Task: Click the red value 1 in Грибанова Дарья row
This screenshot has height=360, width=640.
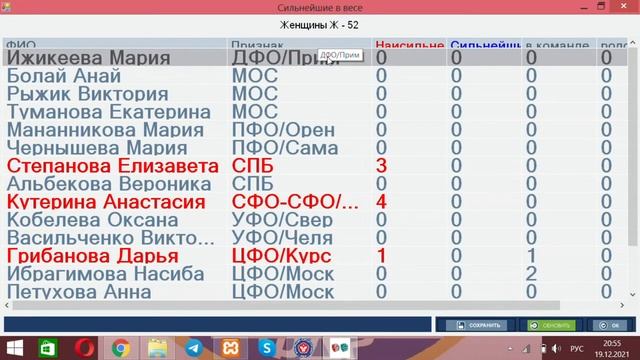Action: (381, 256)
